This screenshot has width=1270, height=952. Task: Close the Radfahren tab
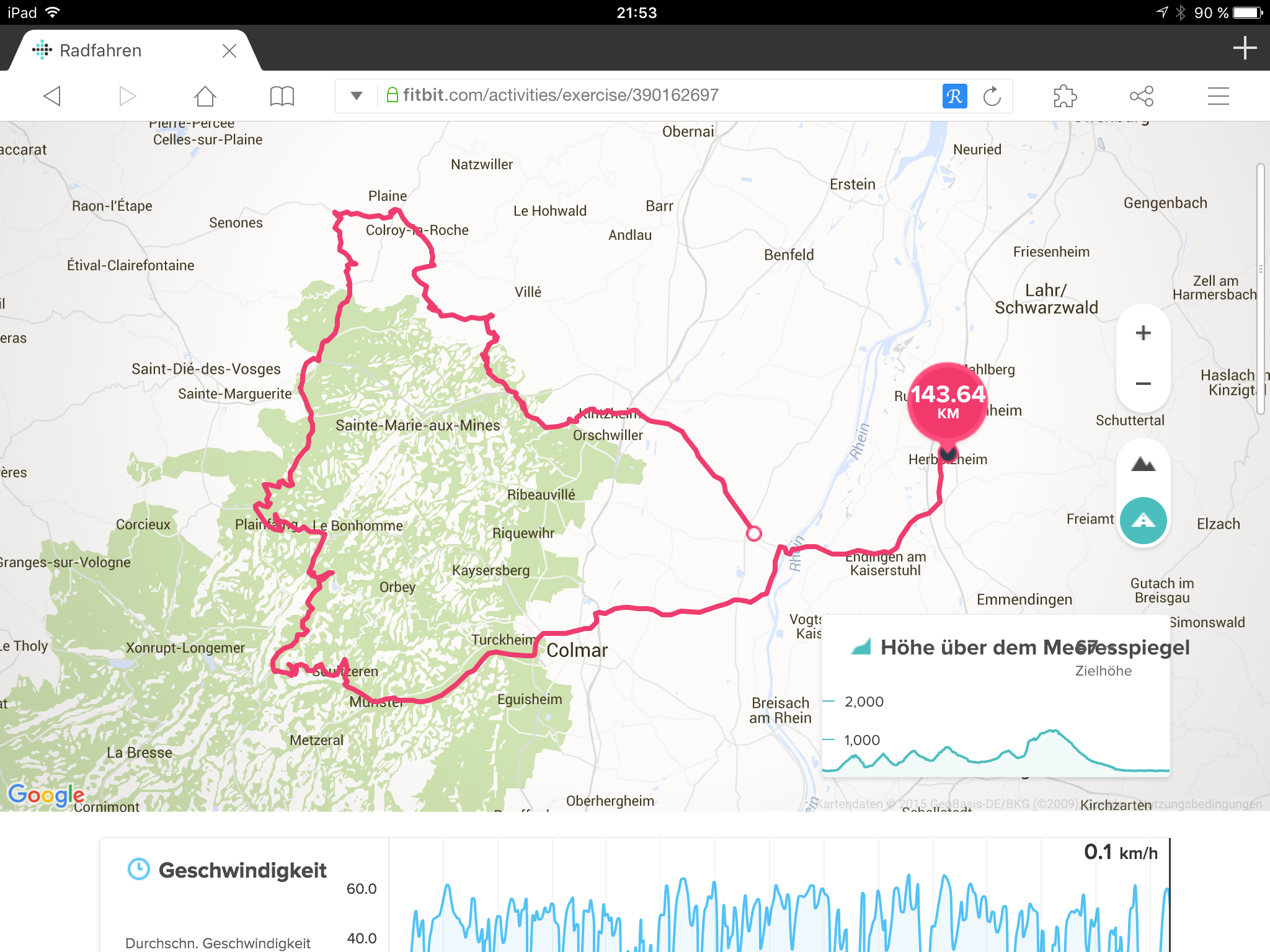229,51
